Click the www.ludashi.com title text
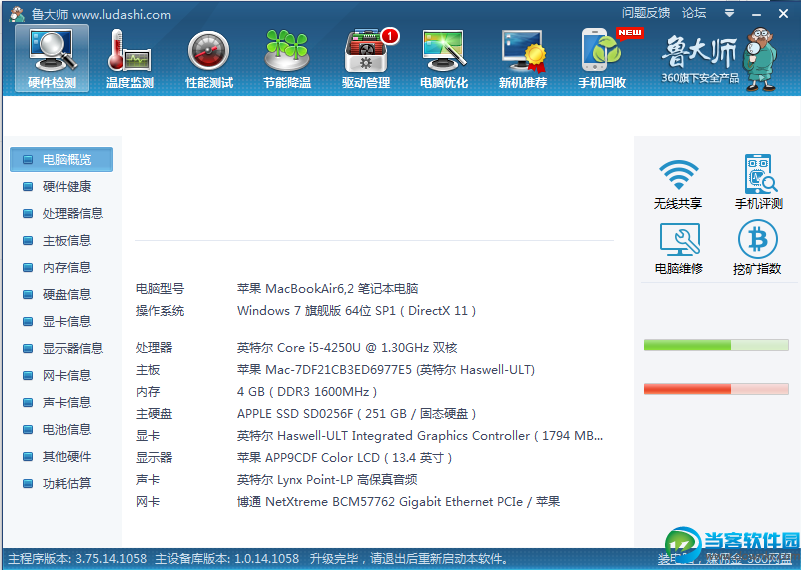Image resolution: width=801 pixels, height=570 pixels. (122, 15)
